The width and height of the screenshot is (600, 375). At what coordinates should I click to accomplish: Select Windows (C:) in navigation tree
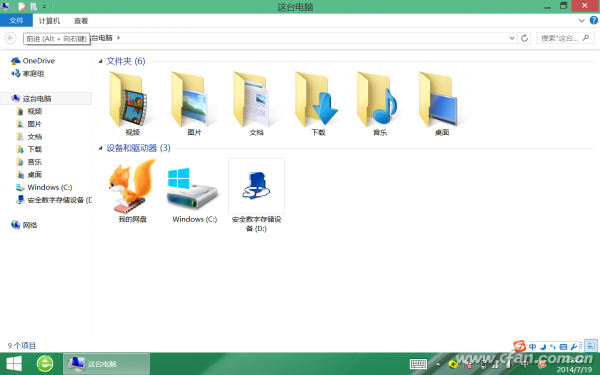pyautogui.click(x=44, y=187)
